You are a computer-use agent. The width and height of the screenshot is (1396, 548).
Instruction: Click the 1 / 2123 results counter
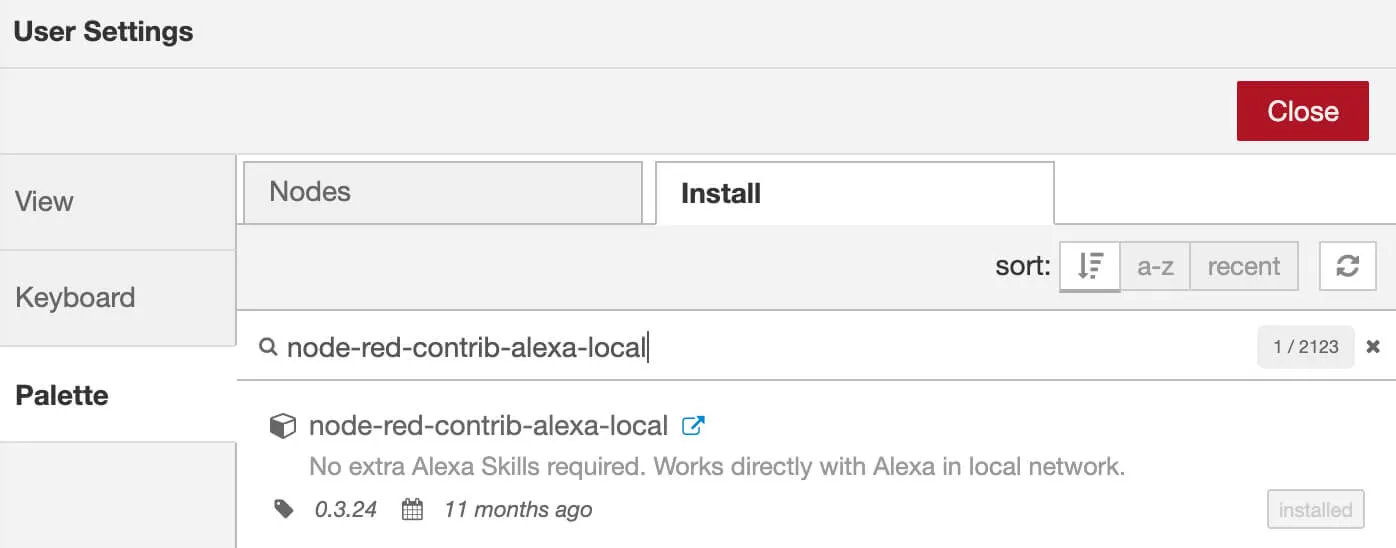click(x=1305, y=347)
